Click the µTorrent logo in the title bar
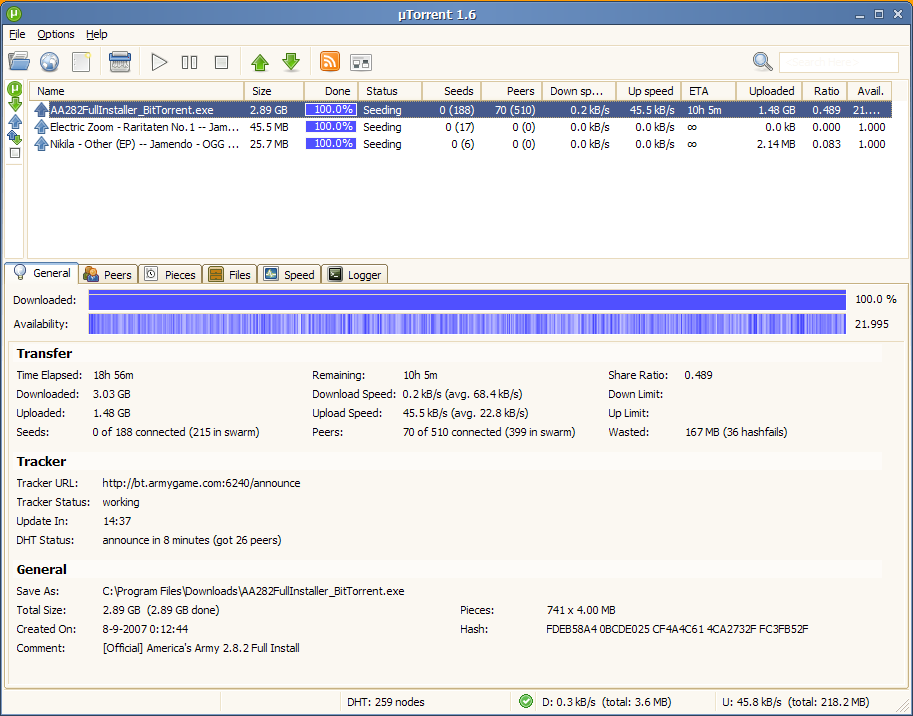913x716 pixels. click(15, 13)
